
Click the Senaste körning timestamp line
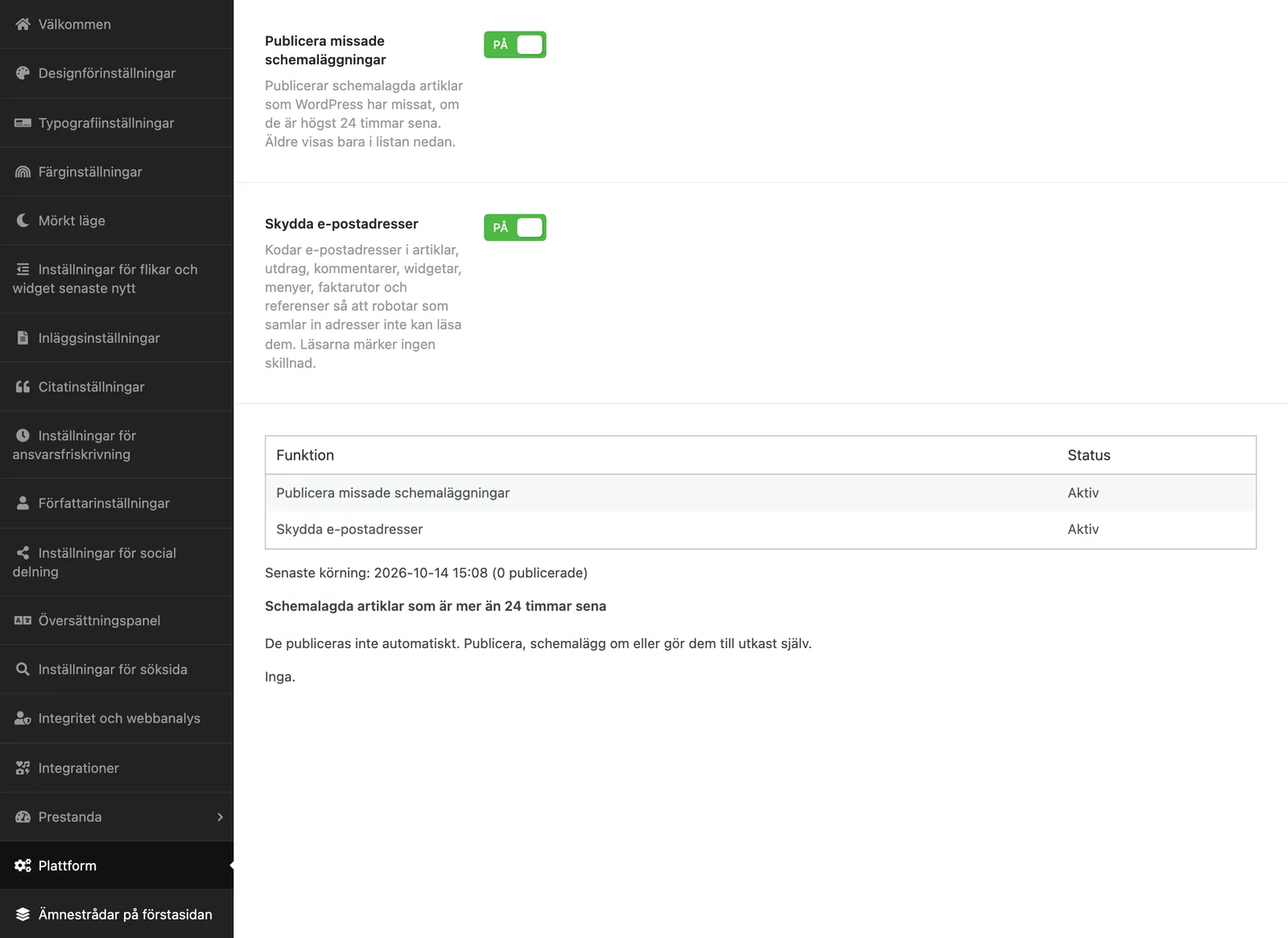(x=426, y=573)
